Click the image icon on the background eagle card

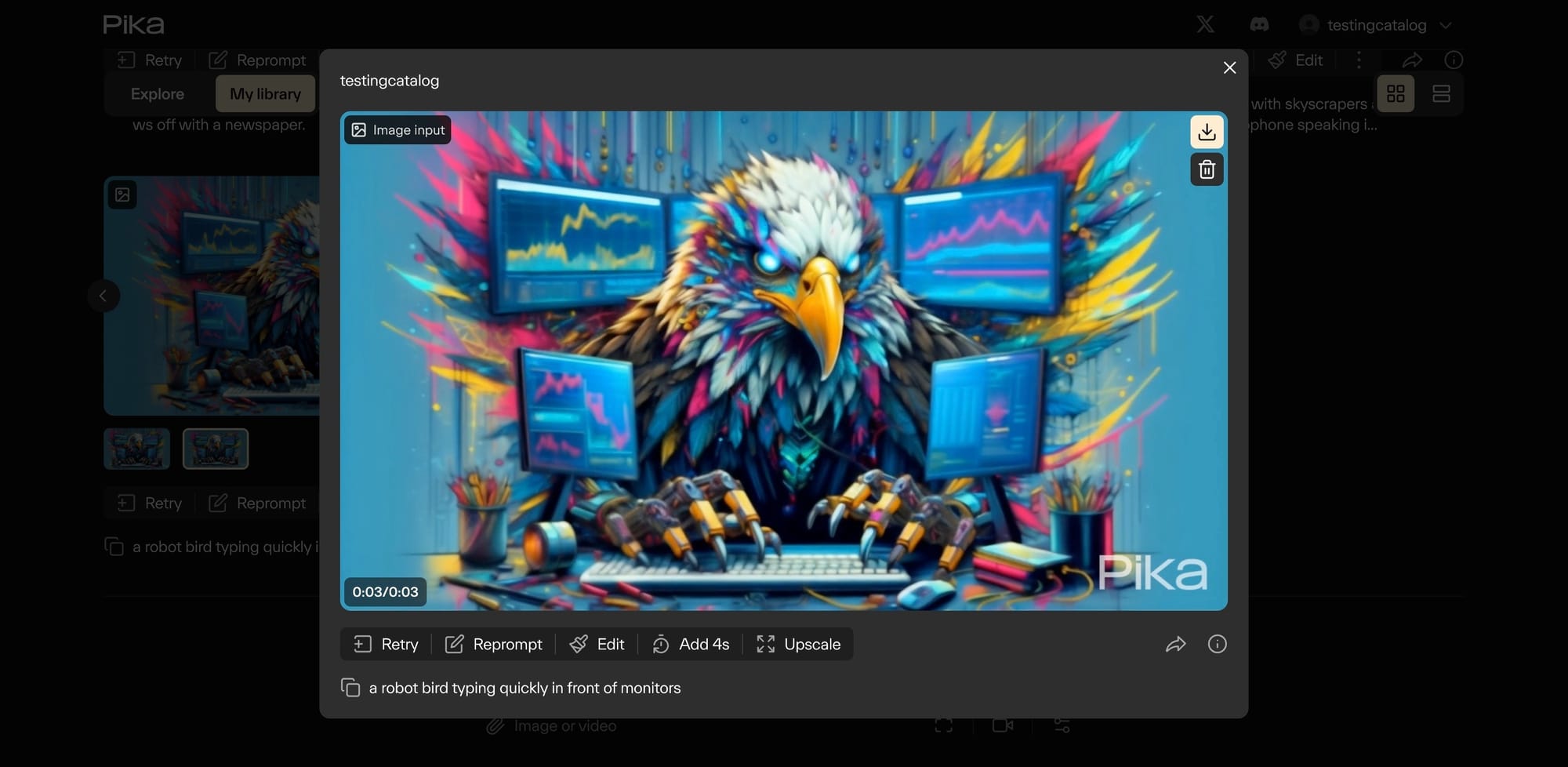point(122,194)
